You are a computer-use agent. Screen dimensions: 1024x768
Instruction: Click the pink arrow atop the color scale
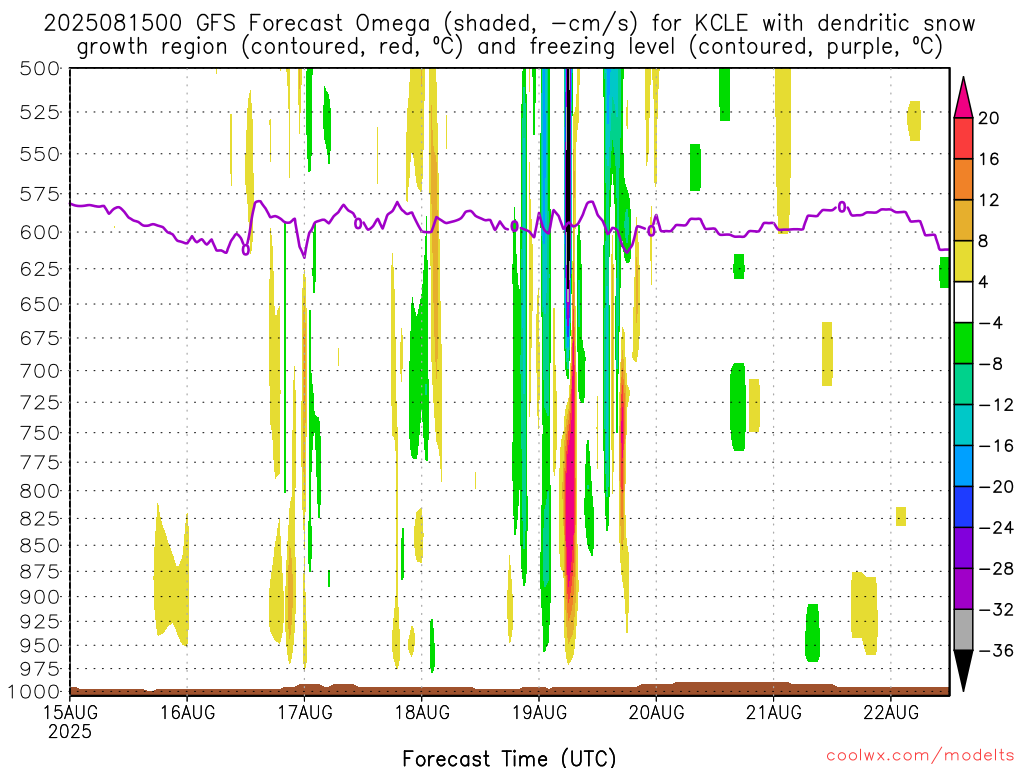click(963, 97)
